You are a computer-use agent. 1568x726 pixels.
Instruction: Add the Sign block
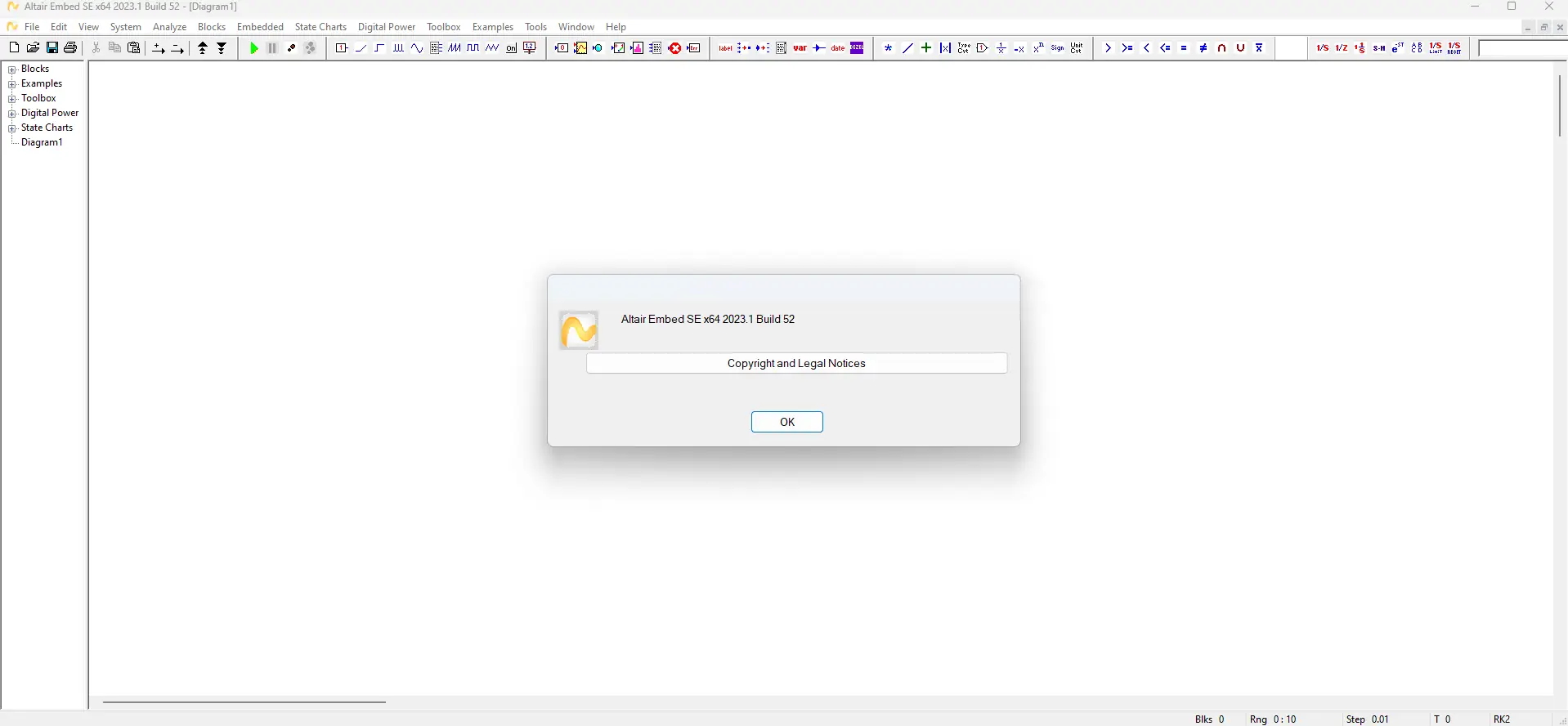(x=1058, y=48)
